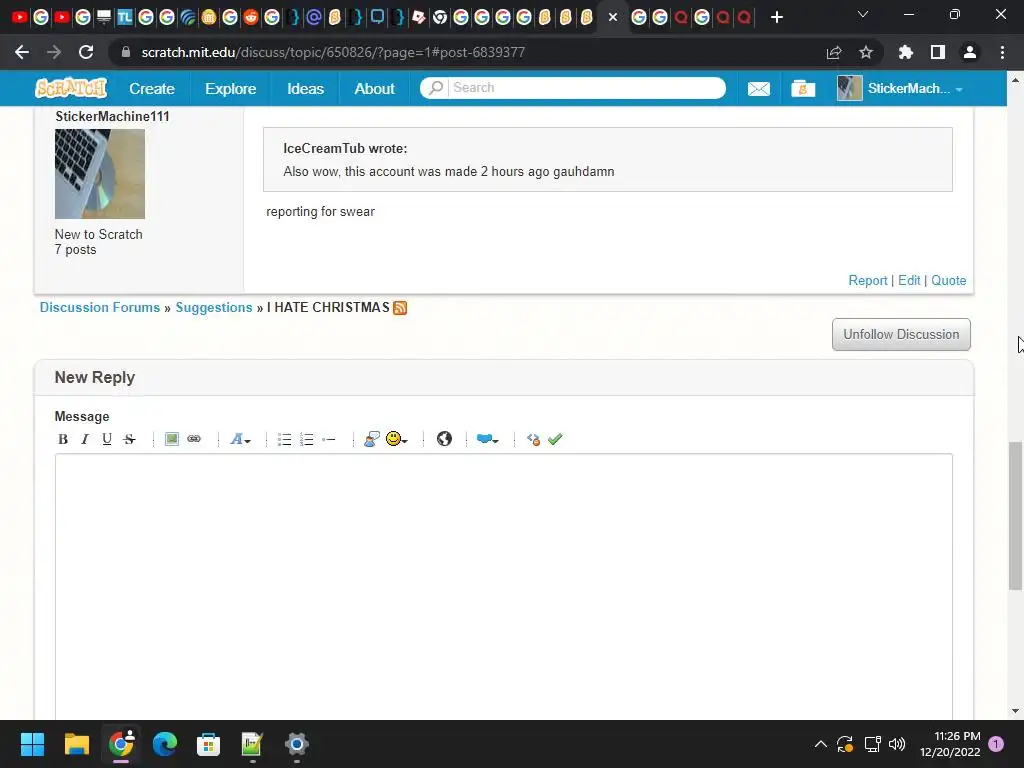Open File Explorer from taskbar

(76, 744)
